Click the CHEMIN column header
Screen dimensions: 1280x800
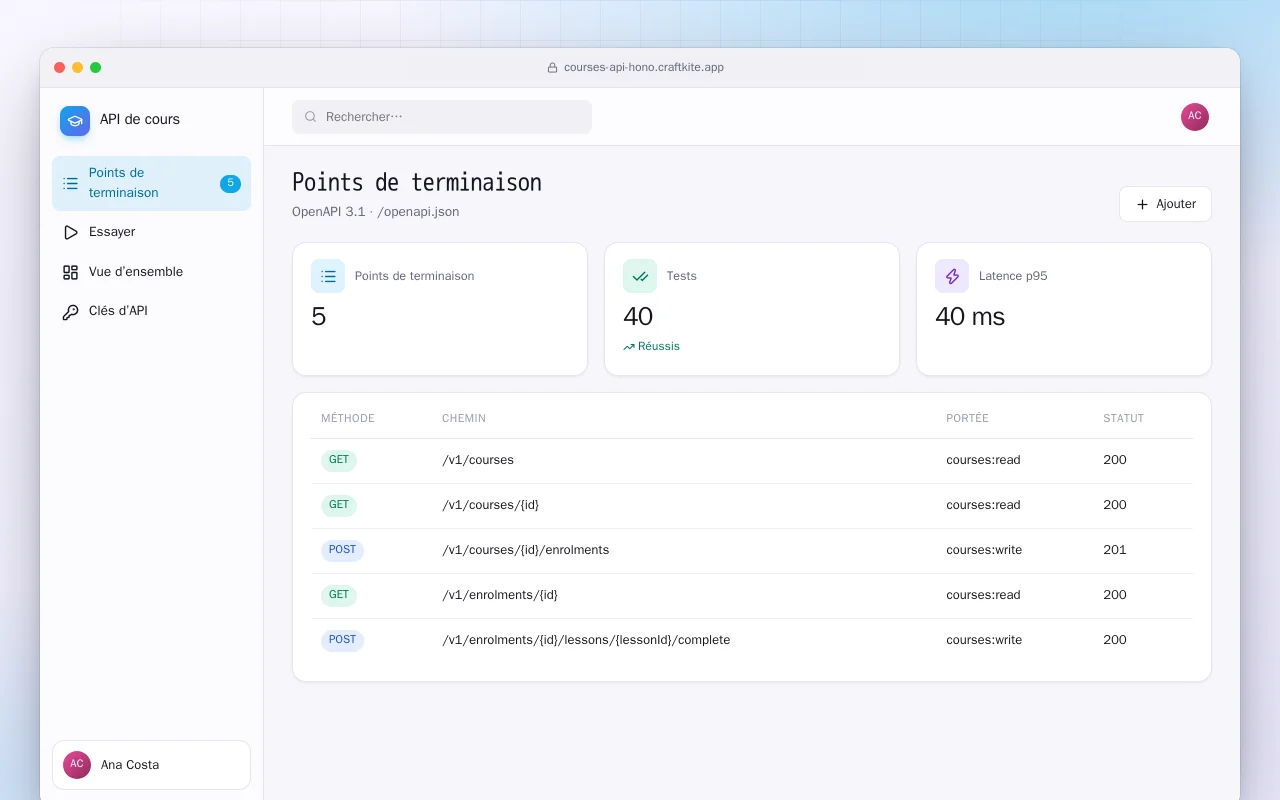tap(464, 418)
